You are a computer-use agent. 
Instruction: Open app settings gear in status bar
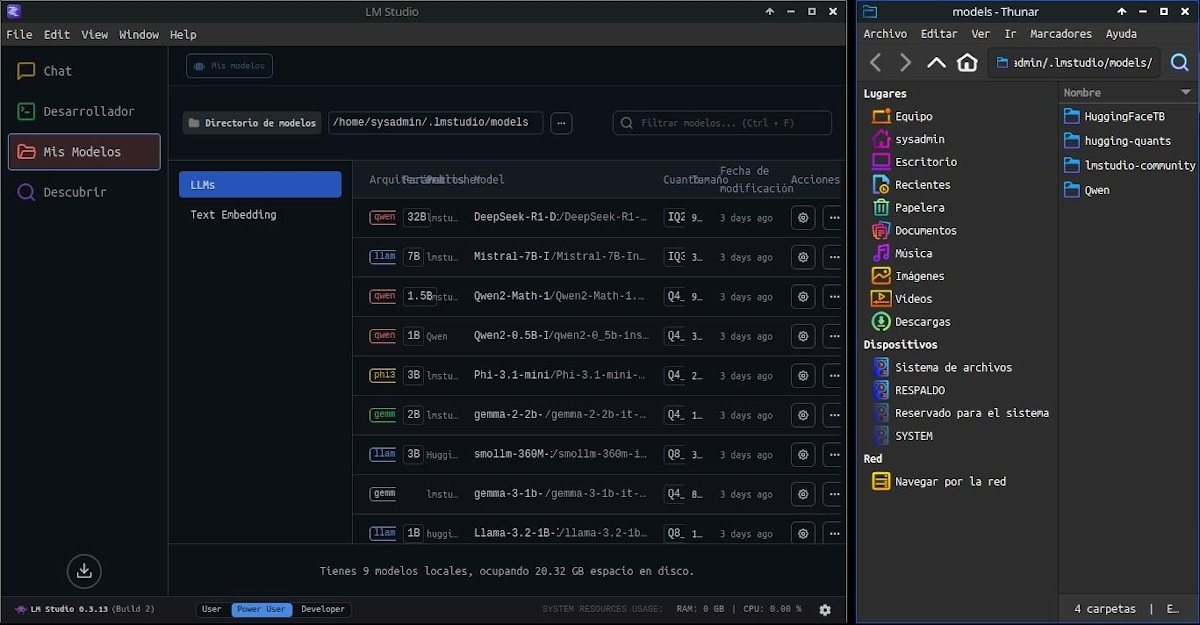point(825,609)
